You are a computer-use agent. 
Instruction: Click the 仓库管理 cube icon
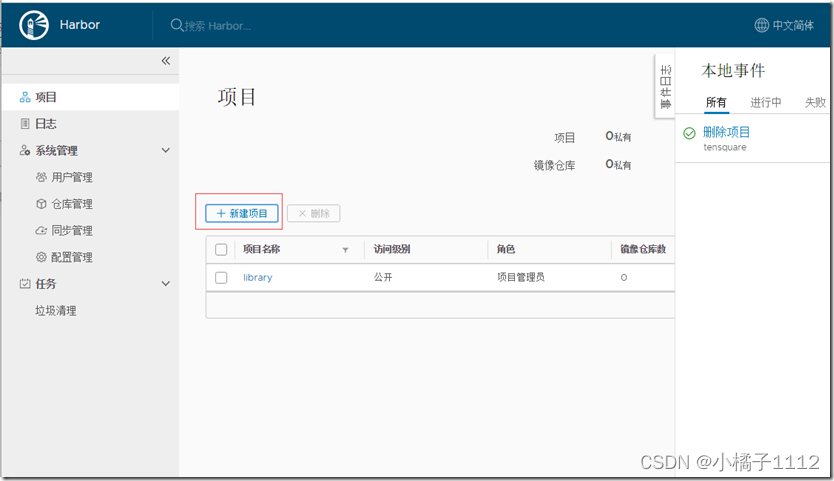point(41,204)
